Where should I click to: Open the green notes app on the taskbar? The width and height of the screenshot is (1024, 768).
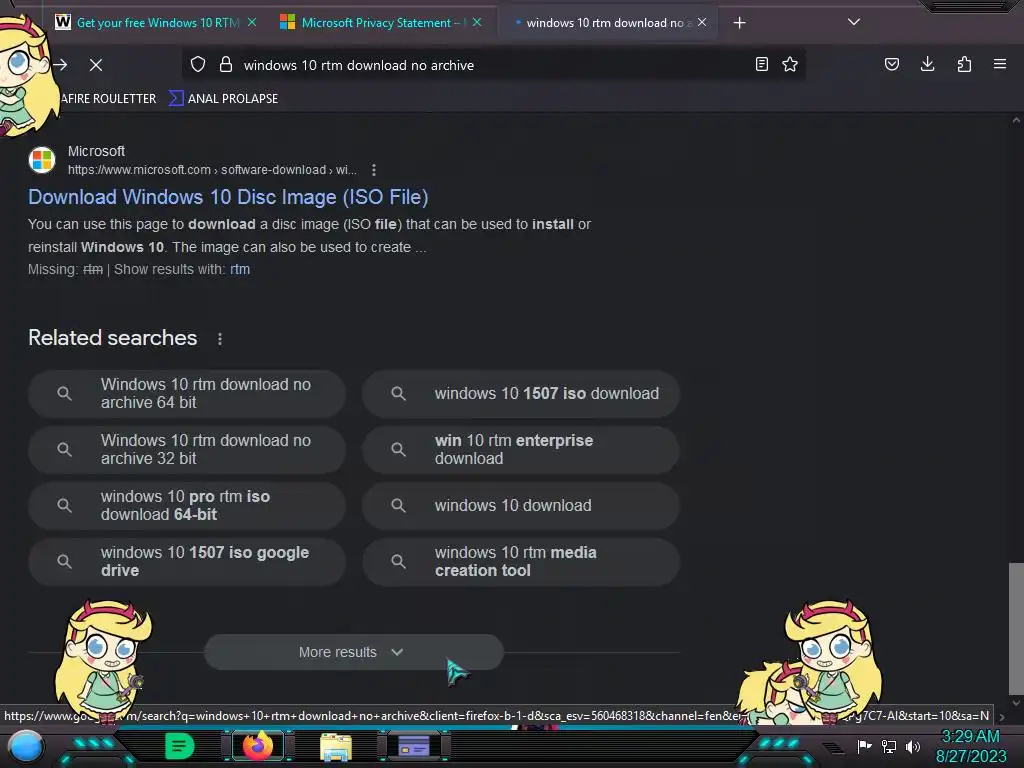pos(180,746)
